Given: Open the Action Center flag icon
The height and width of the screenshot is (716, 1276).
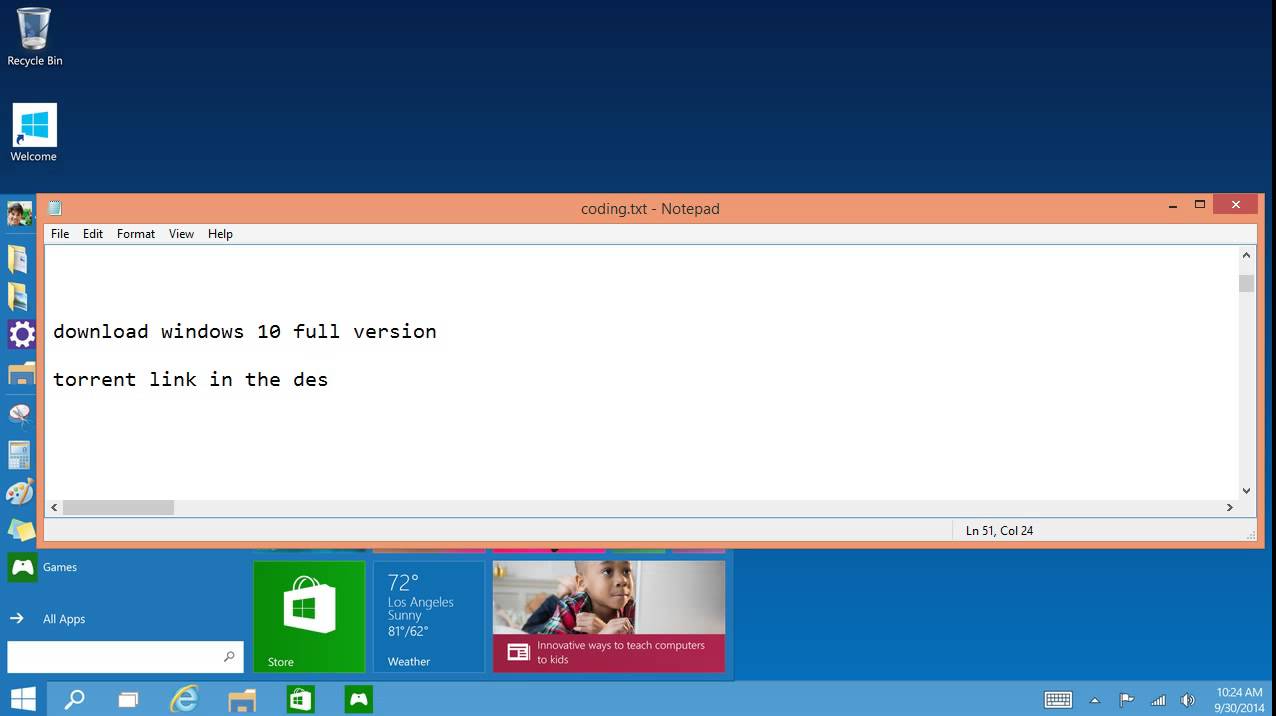Looking at the screenshot, I should (1126, 700).
